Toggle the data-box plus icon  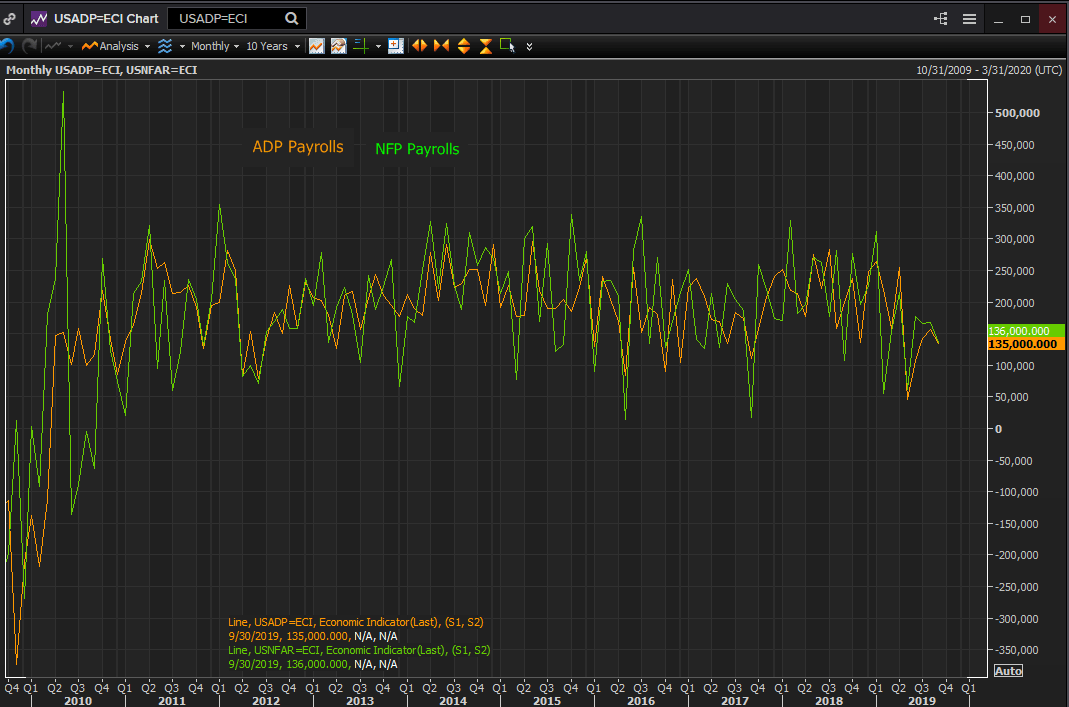(395, 46)
